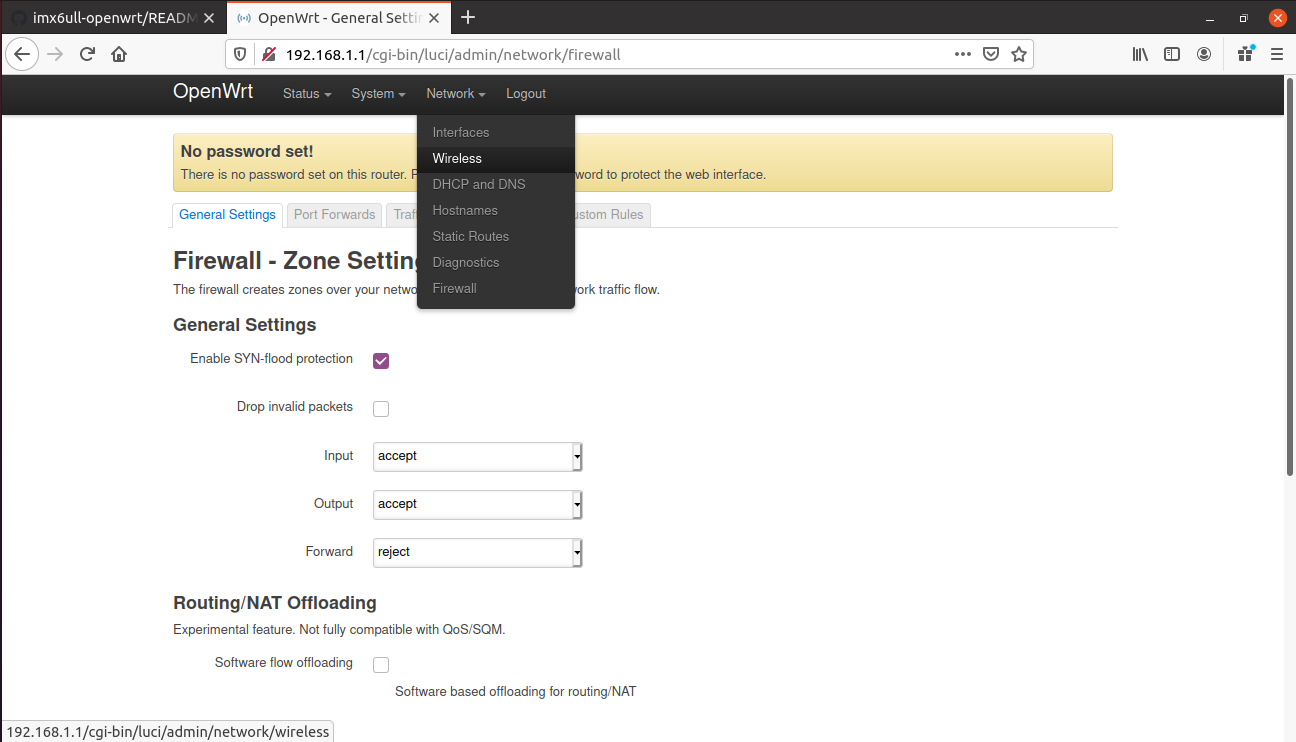The image size is (1296, 742).
Task: Click the Pocket save icon
Action: pos(991,54)
